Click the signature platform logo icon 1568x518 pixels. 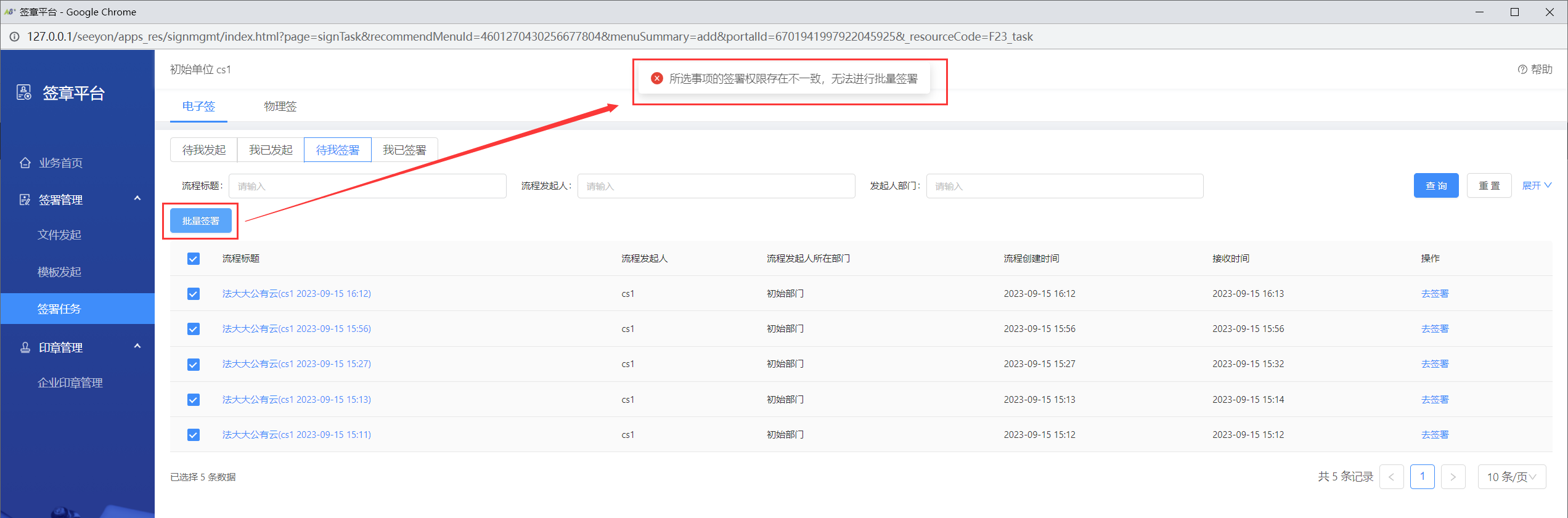24,93
